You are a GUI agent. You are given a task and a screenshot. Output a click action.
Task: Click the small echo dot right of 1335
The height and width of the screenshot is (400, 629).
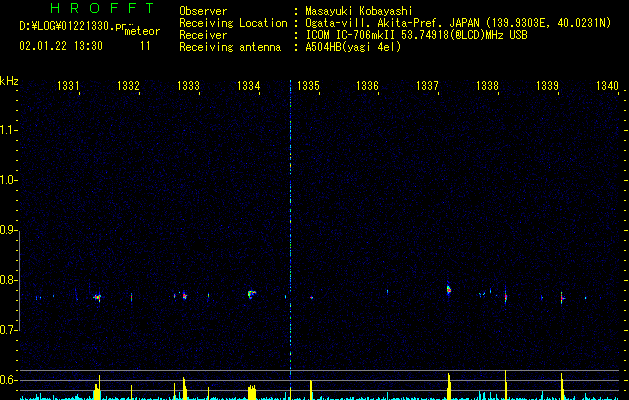[311, 297]
